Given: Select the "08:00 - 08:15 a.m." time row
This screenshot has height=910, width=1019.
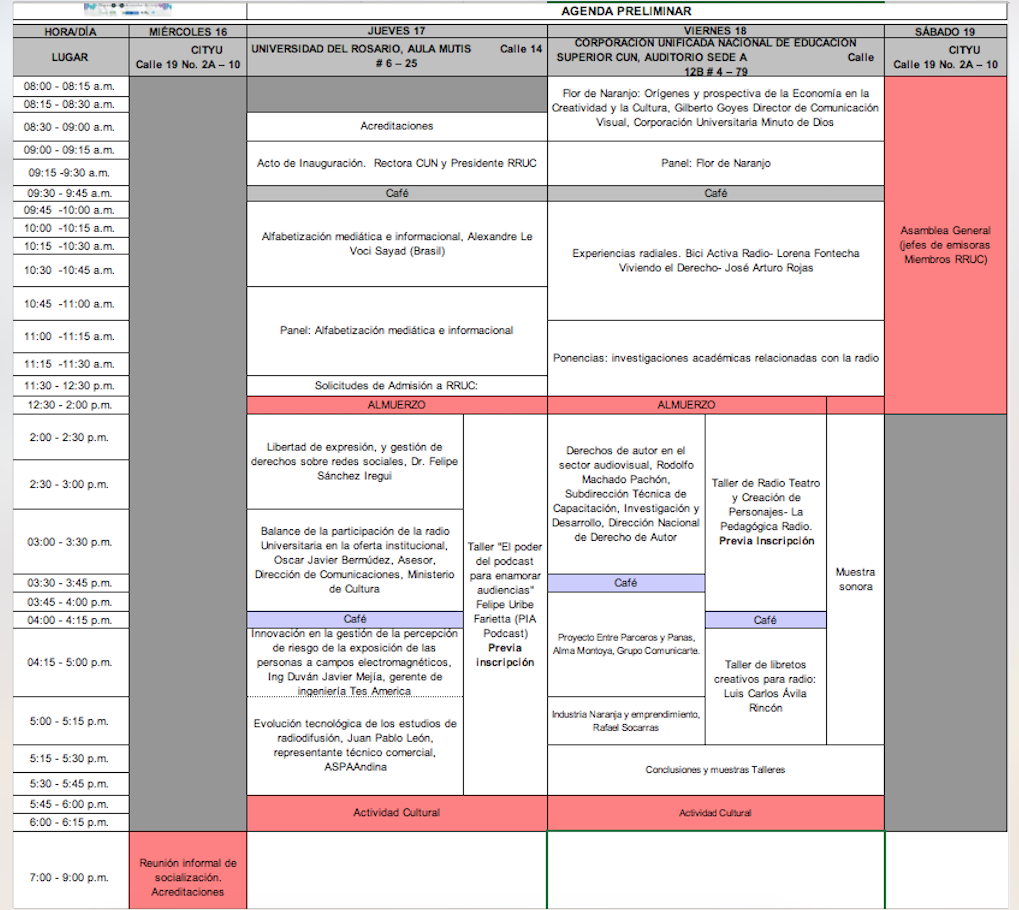Looking at the screenshot, I should (x=70, y=86).
